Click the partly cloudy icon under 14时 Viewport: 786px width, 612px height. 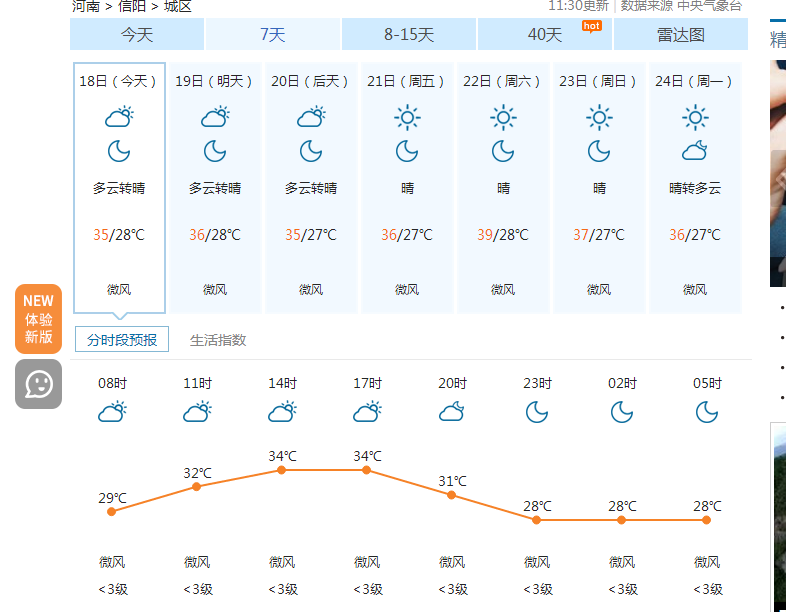pyautogui.click(x=282, y=412)
